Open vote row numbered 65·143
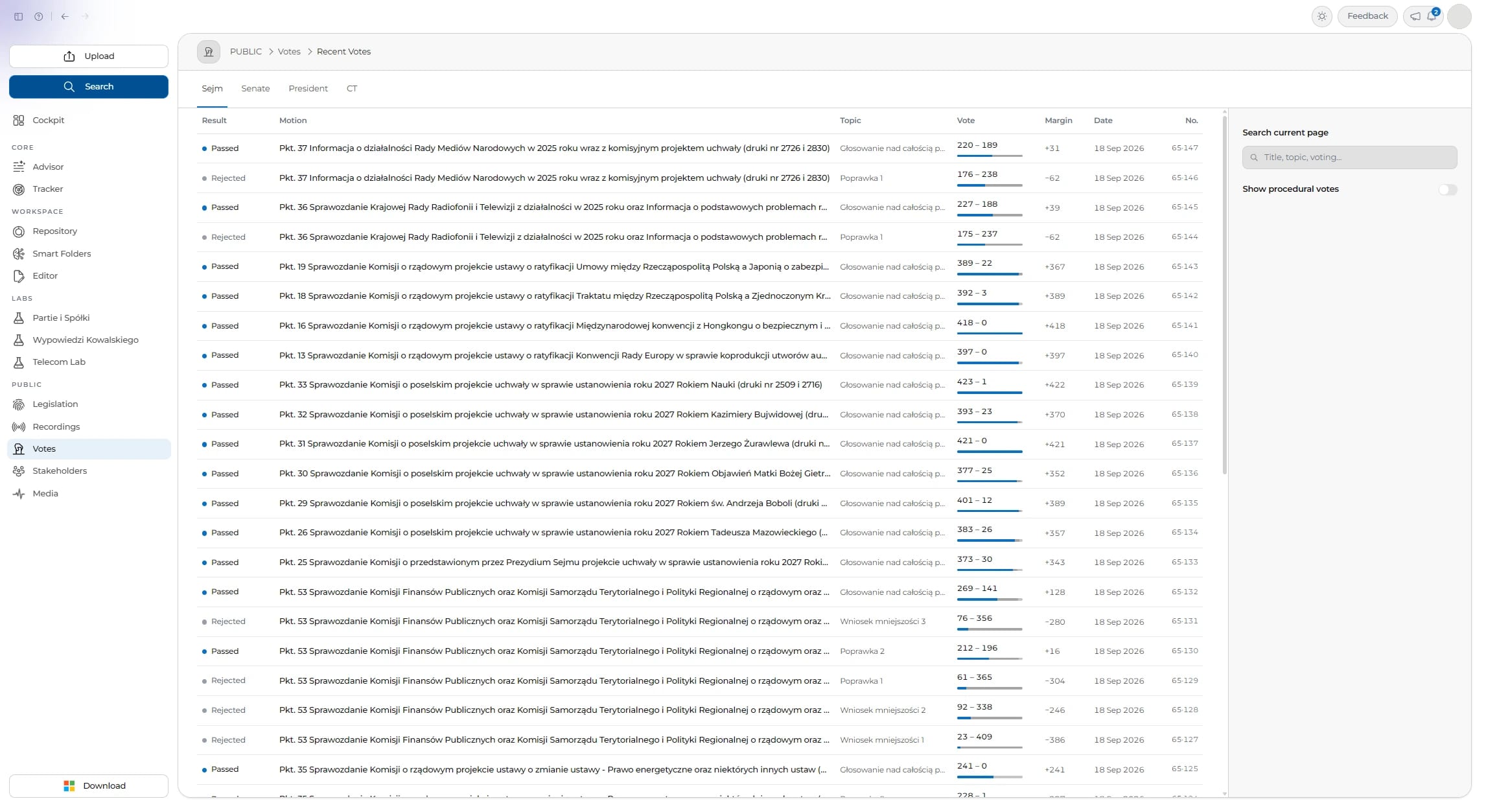 [x=699, y=266]
